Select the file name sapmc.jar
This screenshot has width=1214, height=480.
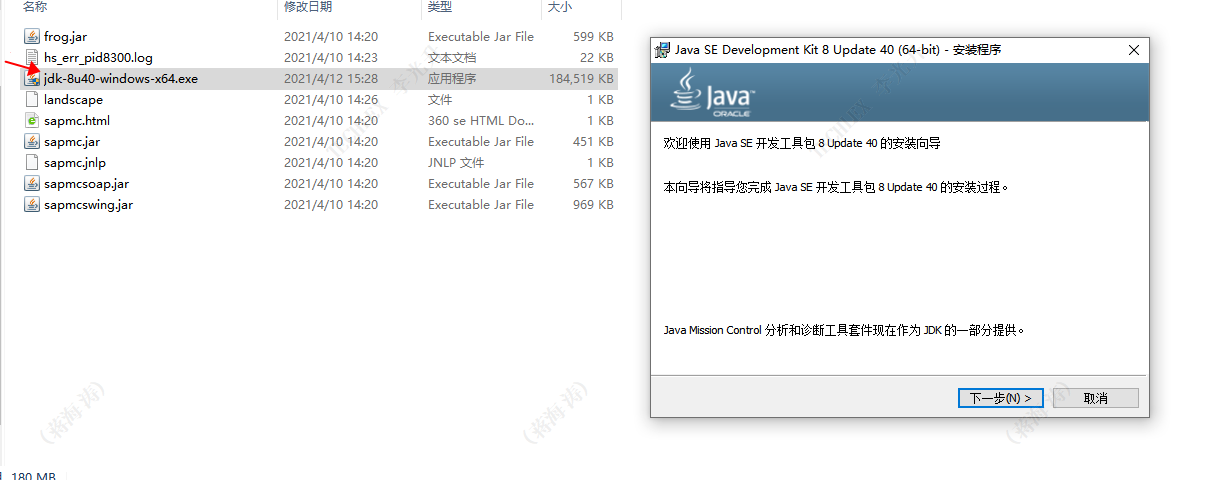(x=72, y=142)
